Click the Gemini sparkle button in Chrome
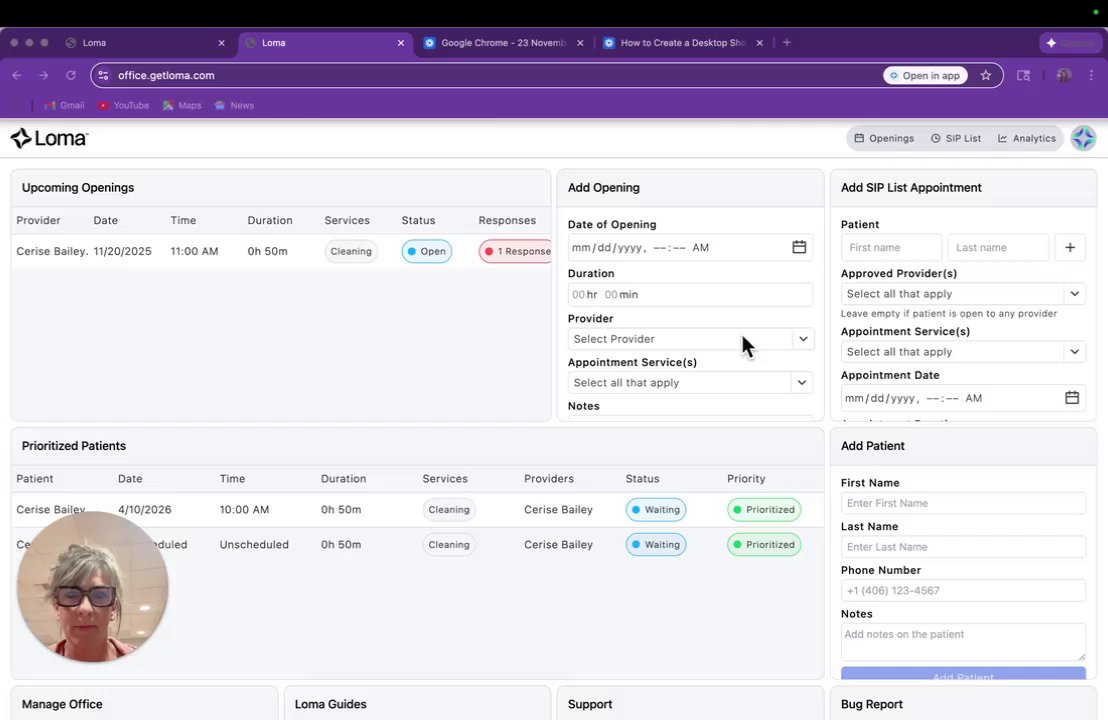 (1071, 43)
